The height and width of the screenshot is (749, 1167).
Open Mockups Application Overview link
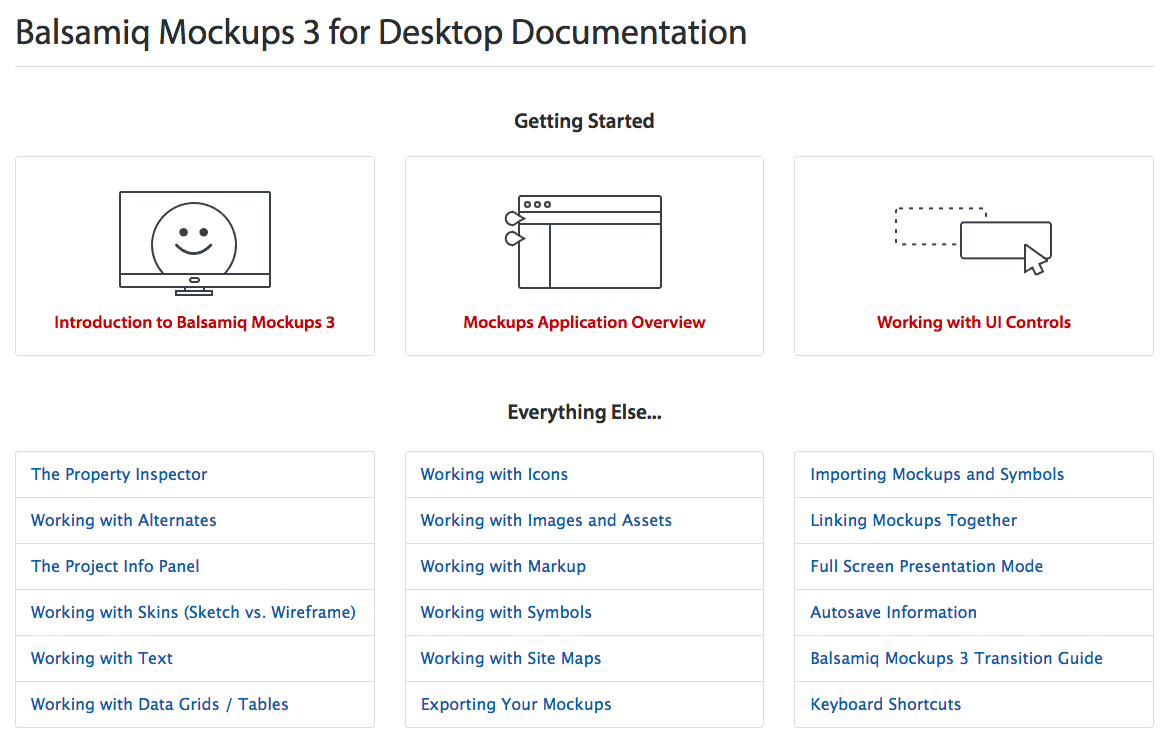pyautogui.click(x=584, y=322)
